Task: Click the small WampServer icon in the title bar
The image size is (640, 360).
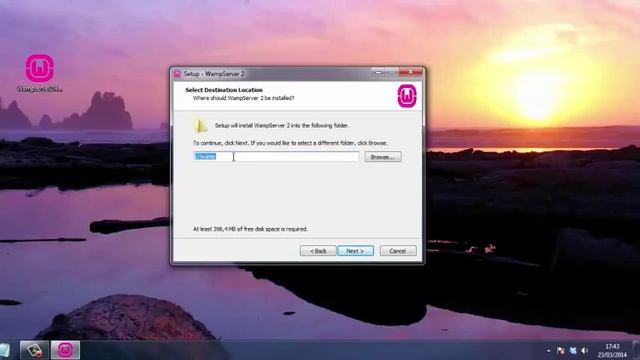Action: tap(177, 74)
